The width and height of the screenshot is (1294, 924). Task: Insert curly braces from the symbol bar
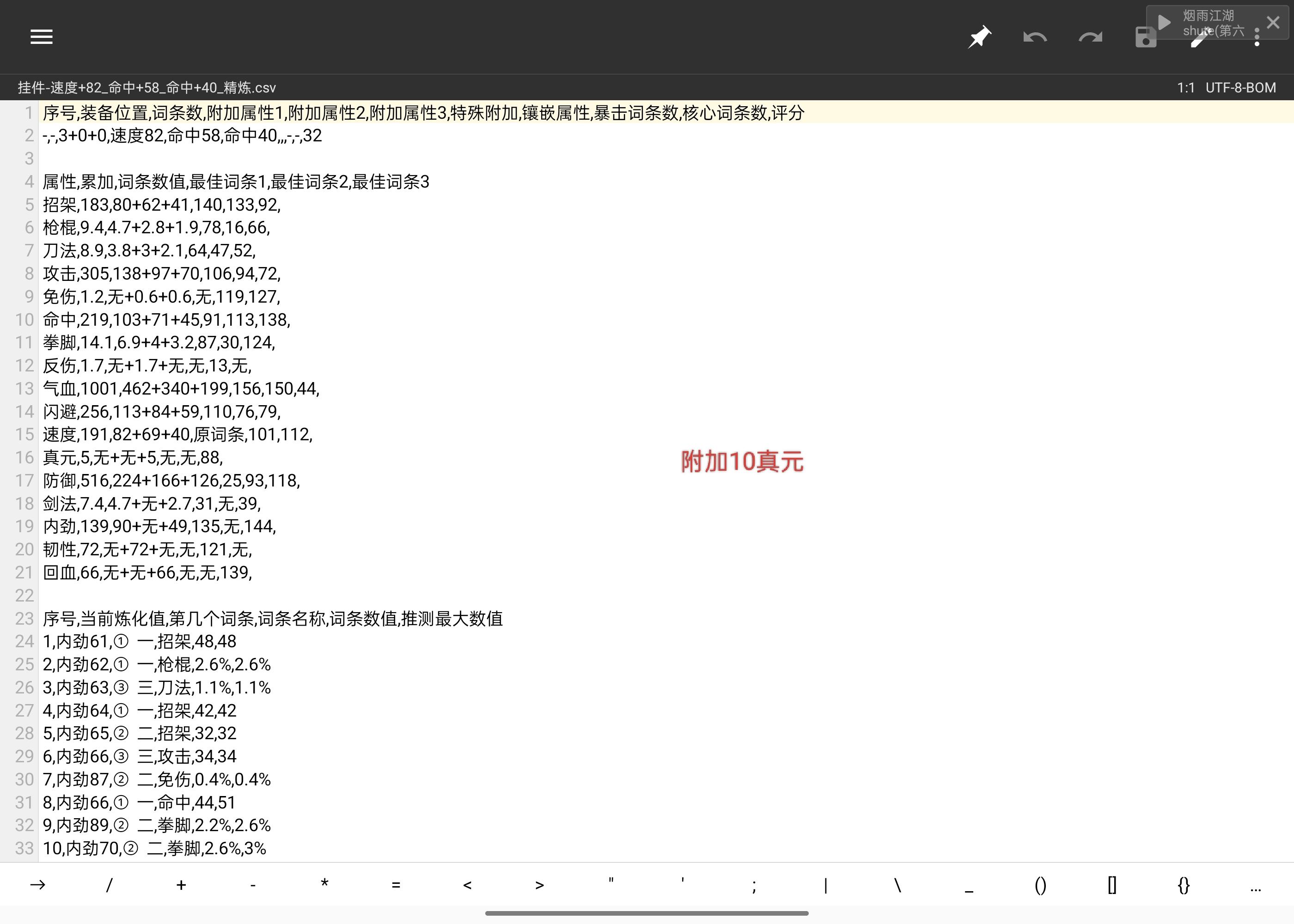(1184, 885)
